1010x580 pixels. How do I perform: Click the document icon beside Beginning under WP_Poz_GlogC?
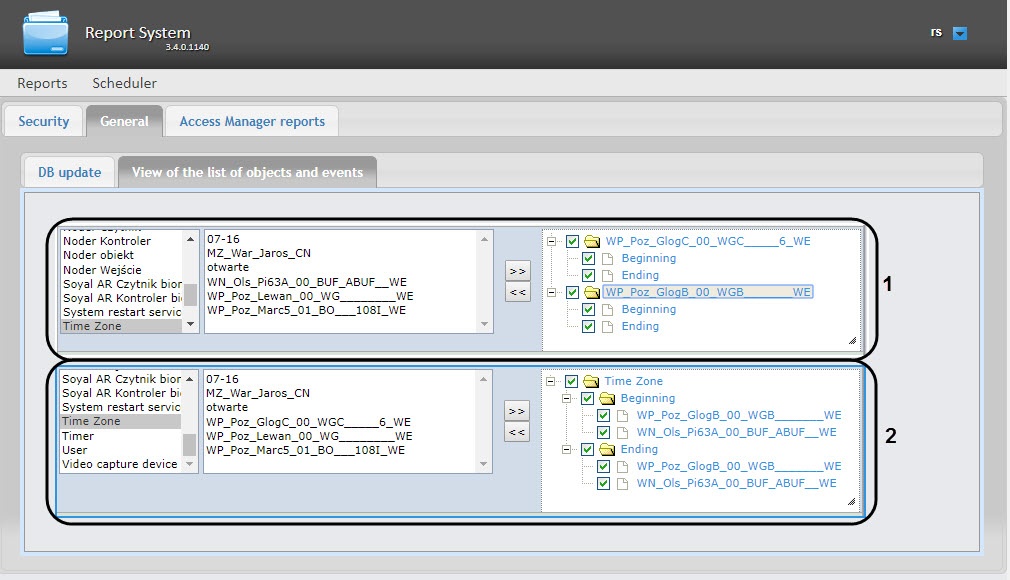click(x=607, y=258)
